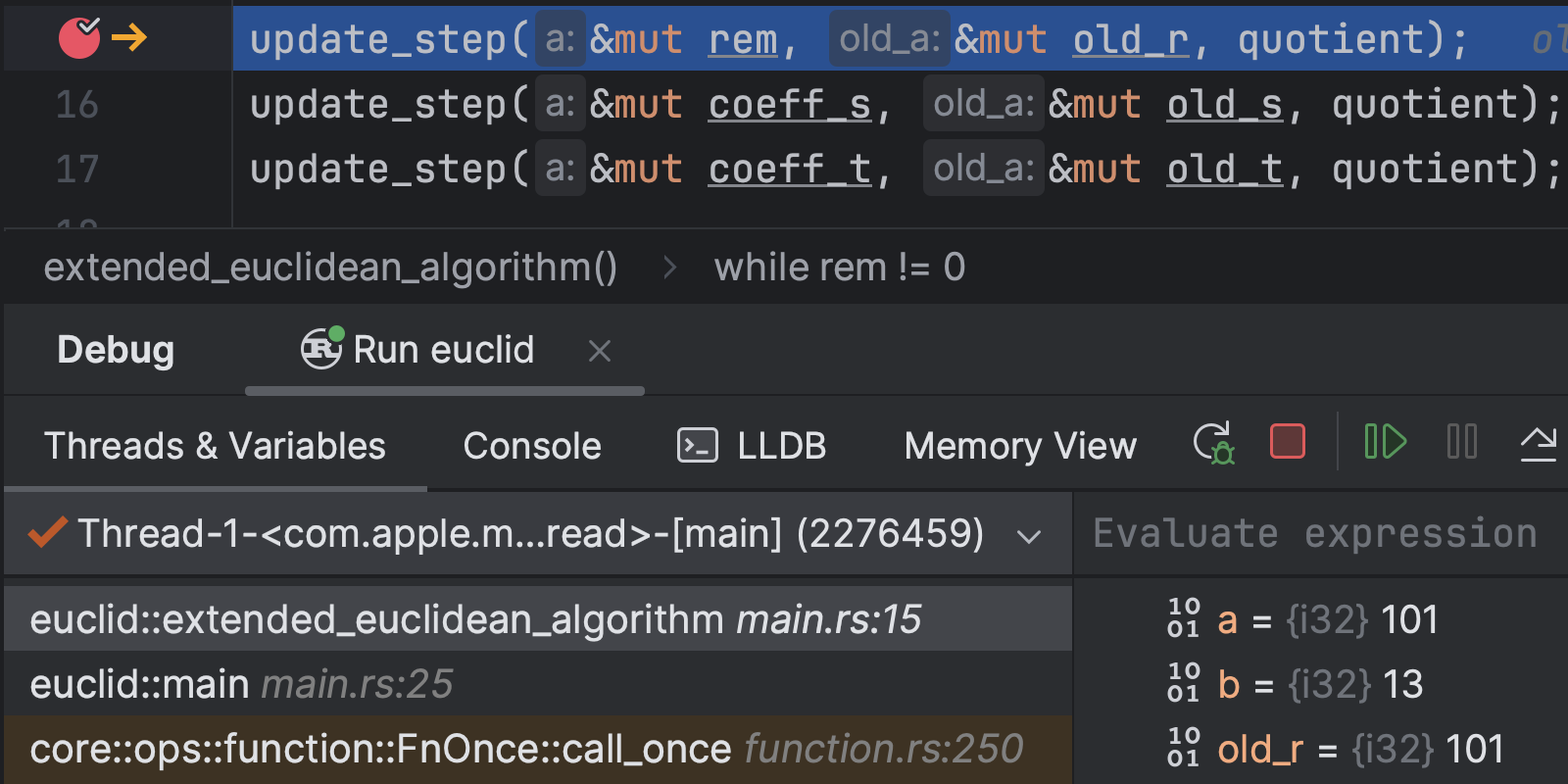Click the breakpoint icon in the gutter
This screenshot has height=784, width=1568.
coord(79,38)
